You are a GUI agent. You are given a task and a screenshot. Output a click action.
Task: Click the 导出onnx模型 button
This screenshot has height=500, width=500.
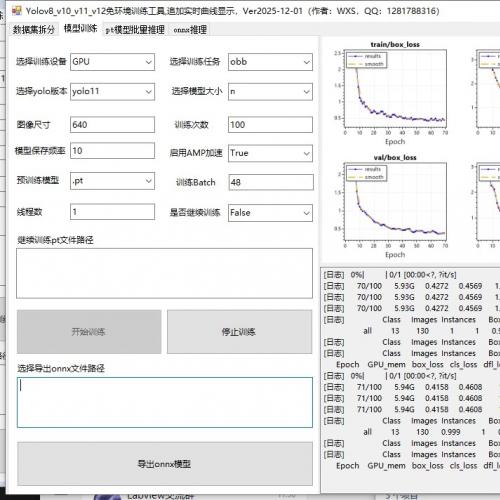tap(165, 464)
